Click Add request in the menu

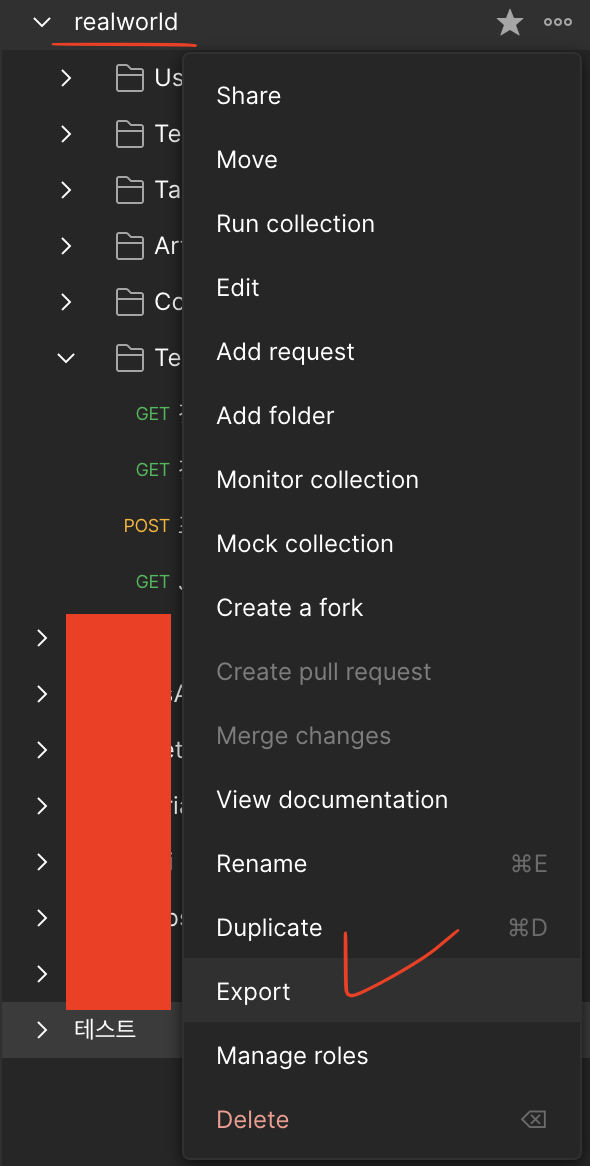coord(382,352)
